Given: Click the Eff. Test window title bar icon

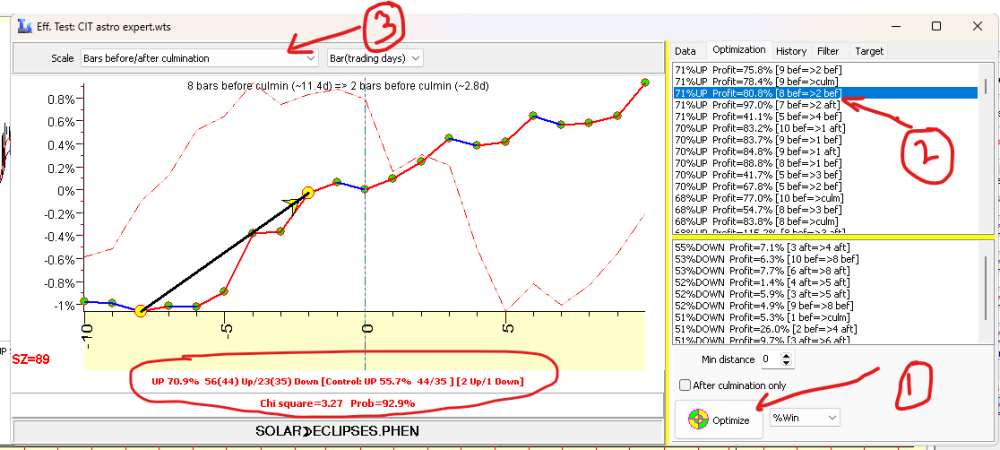Looking at the screenshot, I should click(25, 27).
